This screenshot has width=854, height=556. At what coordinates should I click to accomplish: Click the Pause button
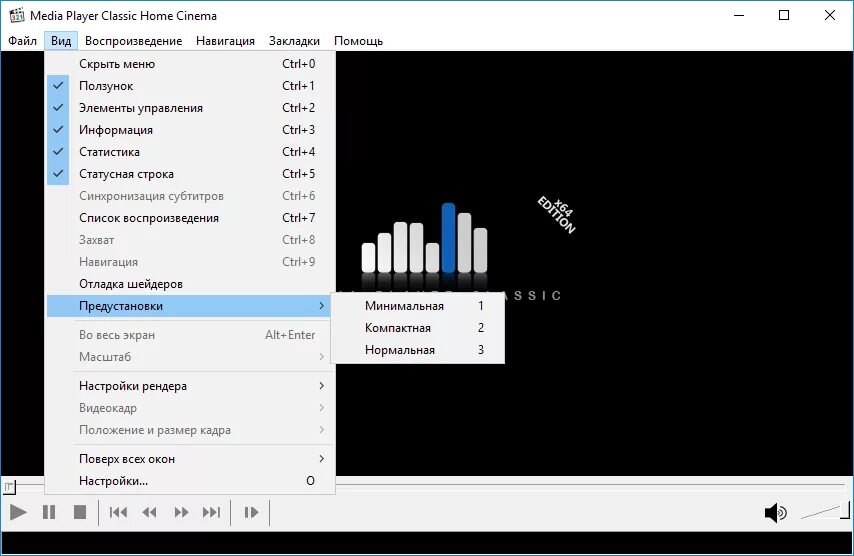pos(49,512)
